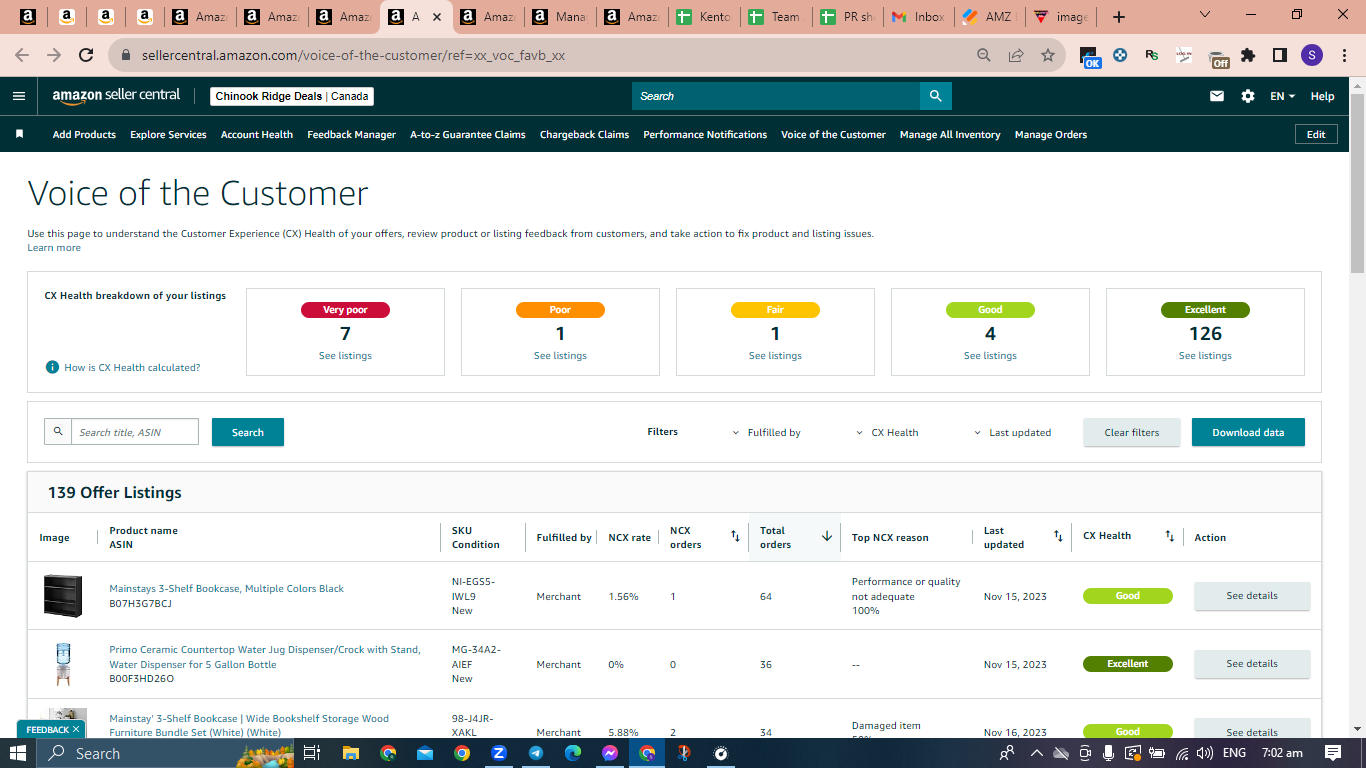Open Primo Ceramic Countertop Water Jug product link
Image resolution: width=1366 pixels, height=768 pixels.
click(x=264, y=657)
